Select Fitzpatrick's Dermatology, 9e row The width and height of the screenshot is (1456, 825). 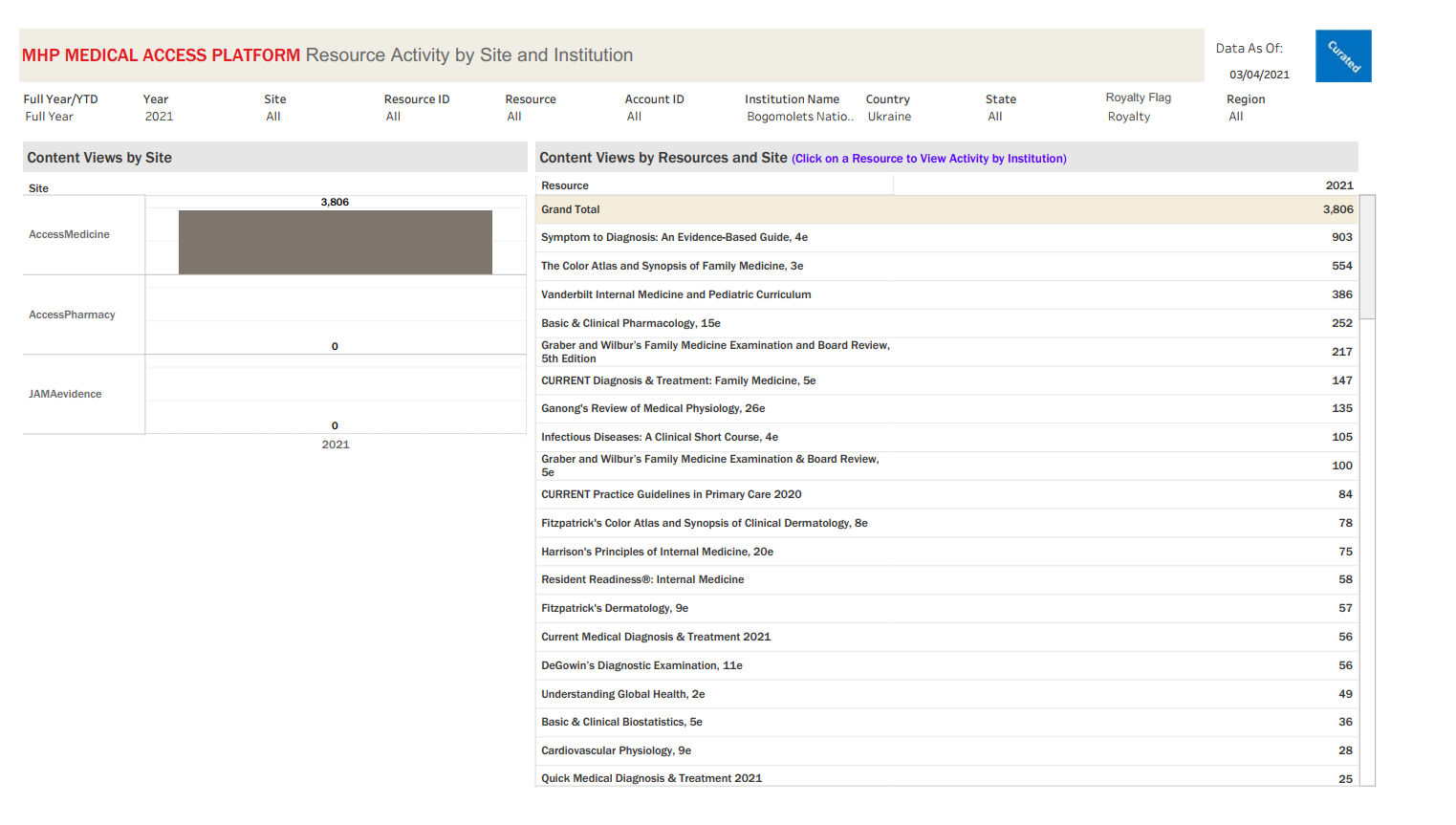(946, 608)
